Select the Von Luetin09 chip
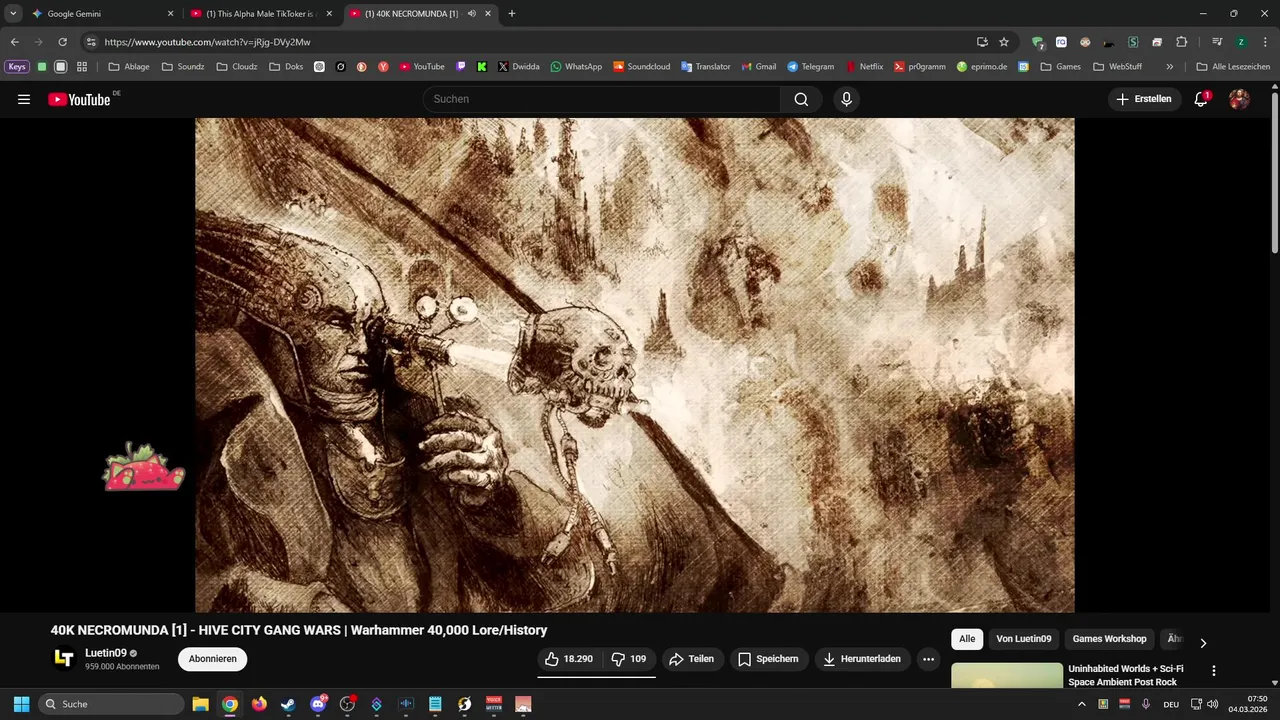The width and height of the screenshot is (1280, 720). (x=1024, y=639)
